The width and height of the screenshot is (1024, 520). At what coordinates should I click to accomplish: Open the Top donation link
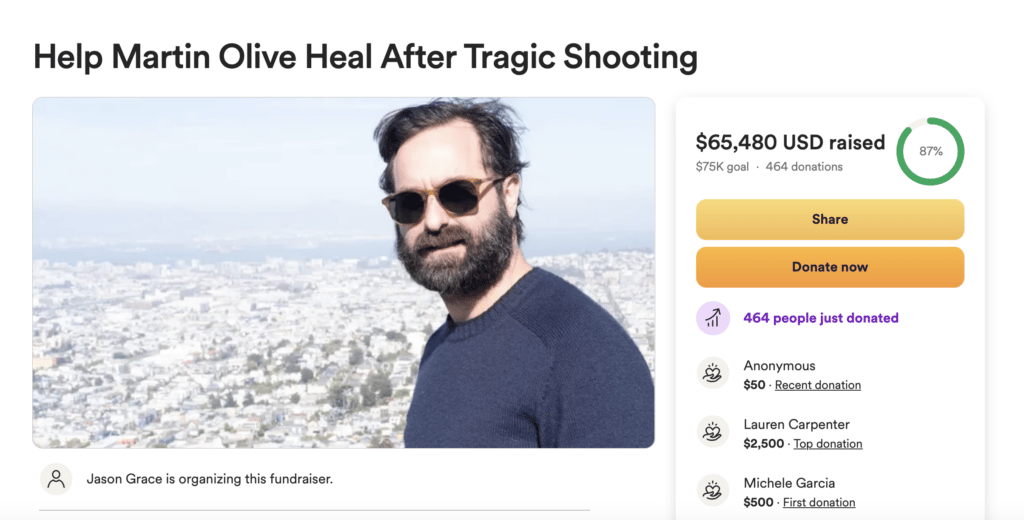tap(827, 444)
